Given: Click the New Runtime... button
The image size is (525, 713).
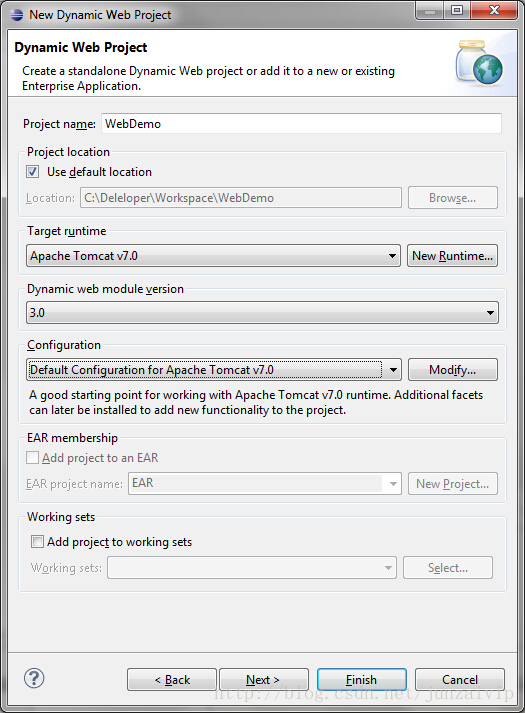Looking at the screenshot, I should tap(452, 256).
